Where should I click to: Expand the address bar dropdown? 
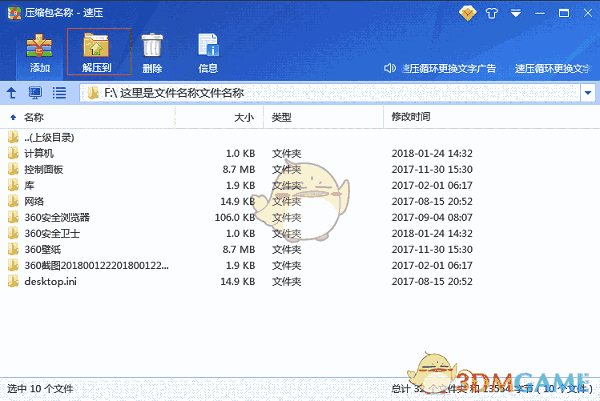tap(588, 93)
